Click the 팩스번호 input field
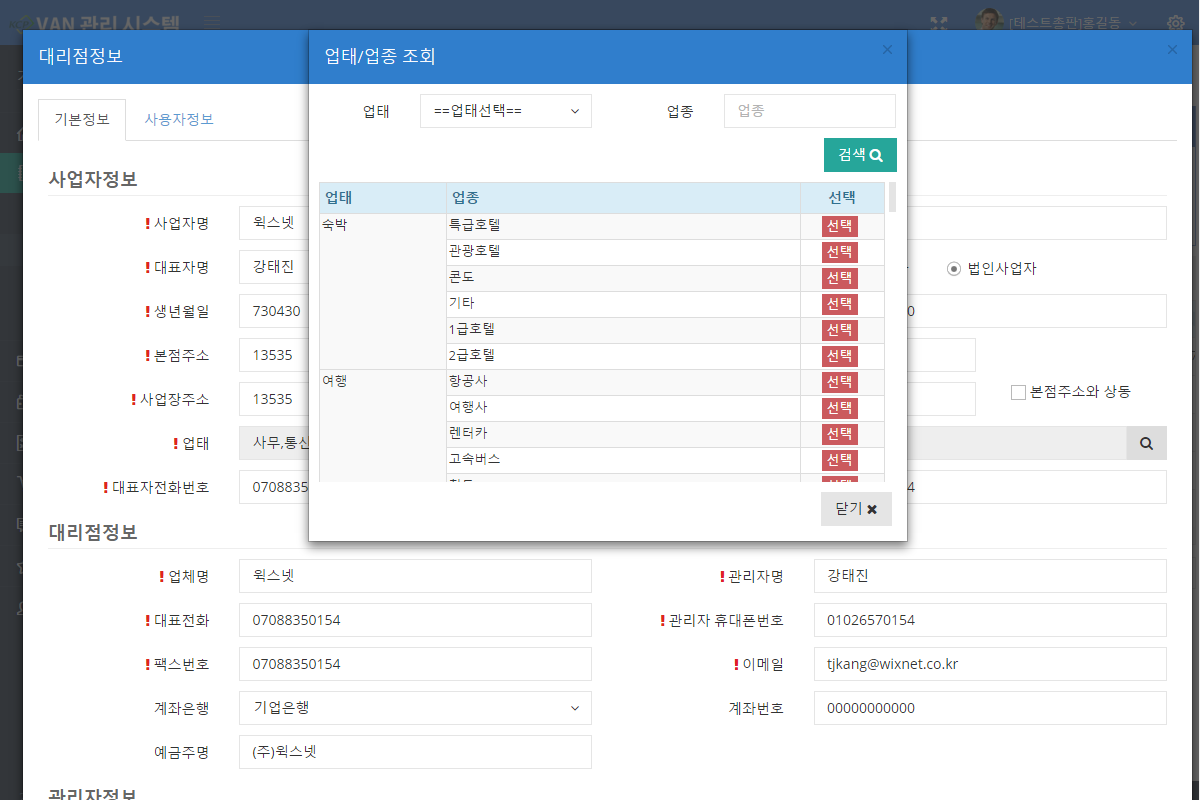Image resolution: width=1200 pixels, height=800 pixels. 415,664
